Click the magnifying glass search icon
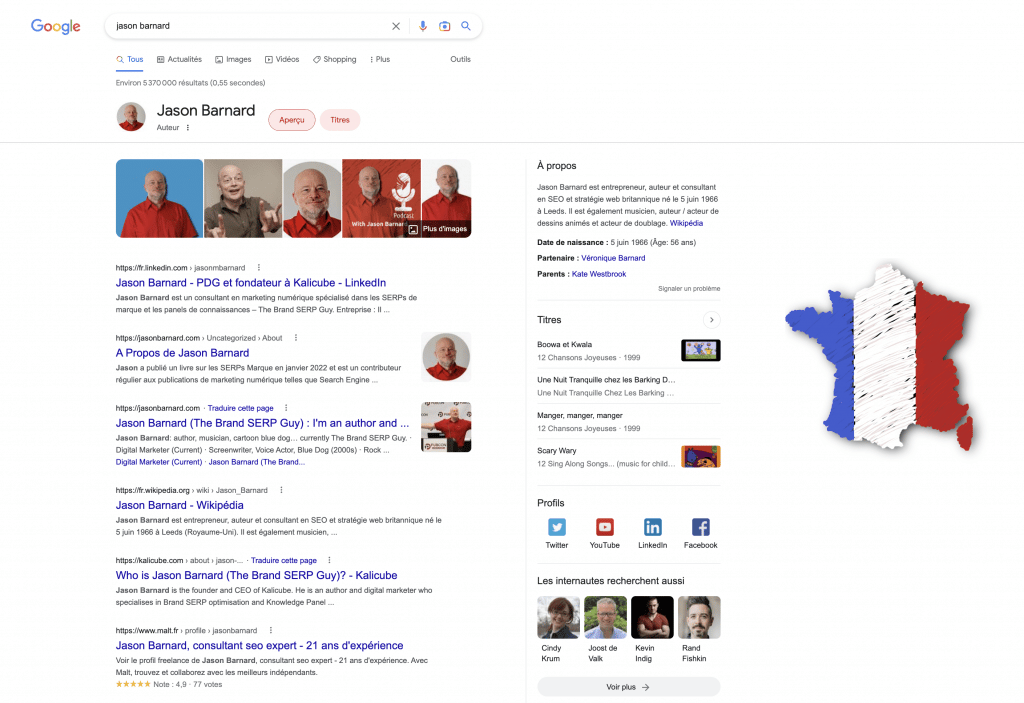Screen dimensions: 1024x703 point(466,26)
